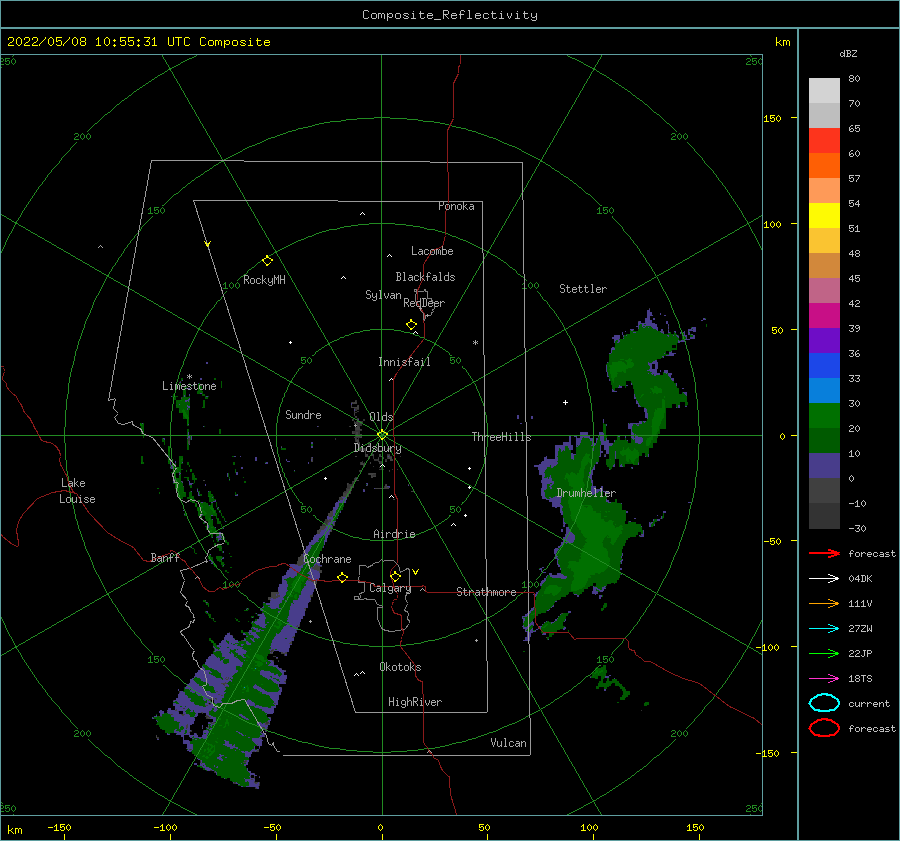Screen dimensions: 900x841
Task: Click the magenta 18TS arrow icon
Action: [x=824, y=679]
